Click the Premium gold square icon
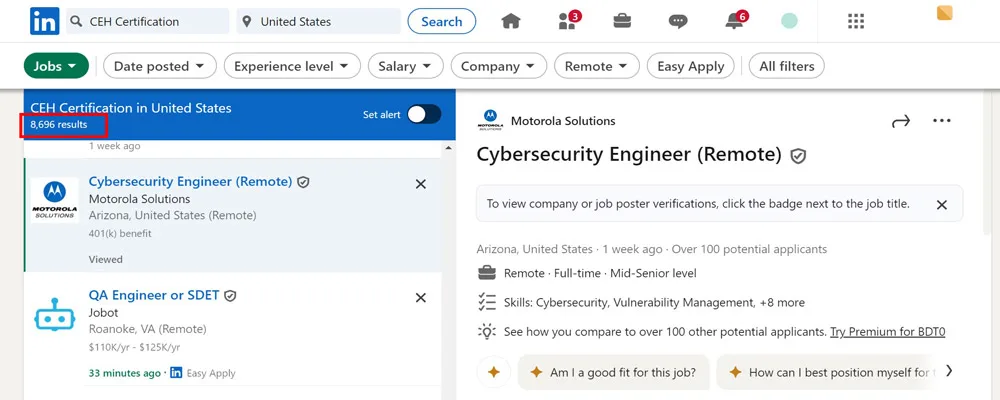This screenshot has height=400, width=1000. coord(945,13)
